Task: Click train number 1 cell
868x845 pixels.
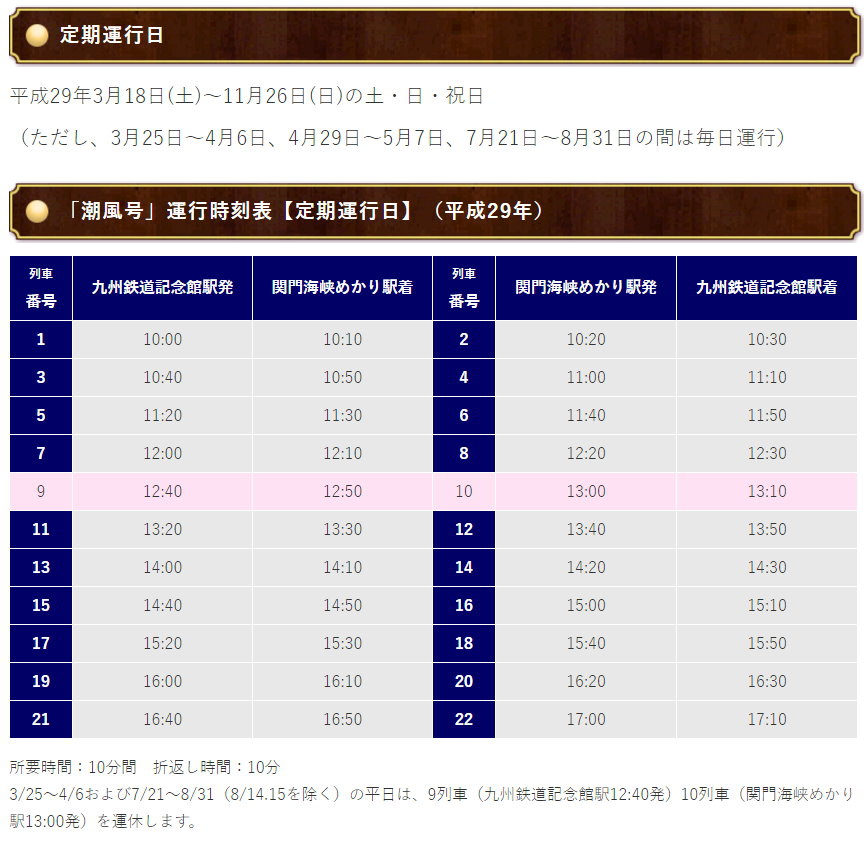Action: [41, 339]
